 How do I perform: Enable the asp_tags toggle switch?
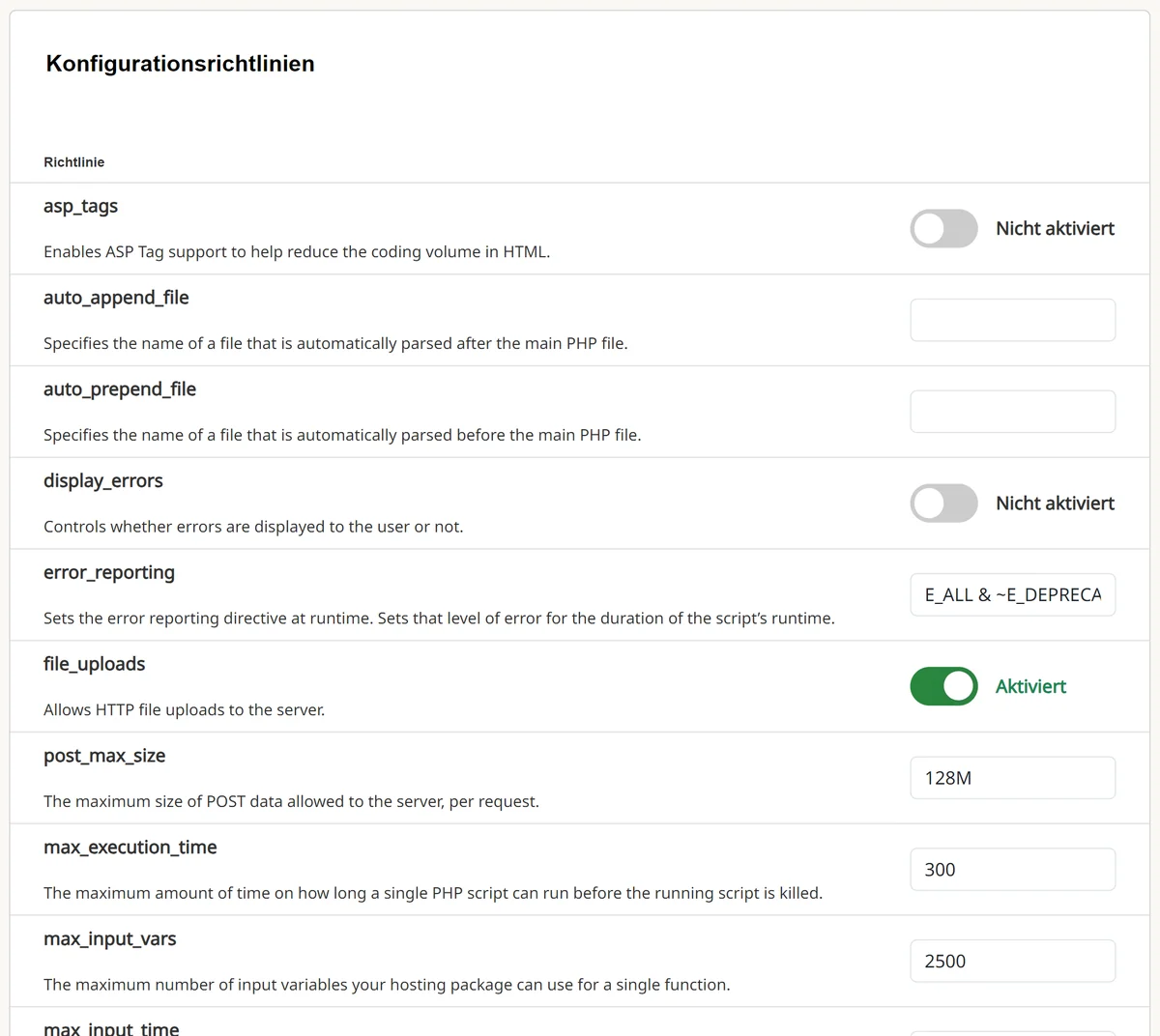943,228
